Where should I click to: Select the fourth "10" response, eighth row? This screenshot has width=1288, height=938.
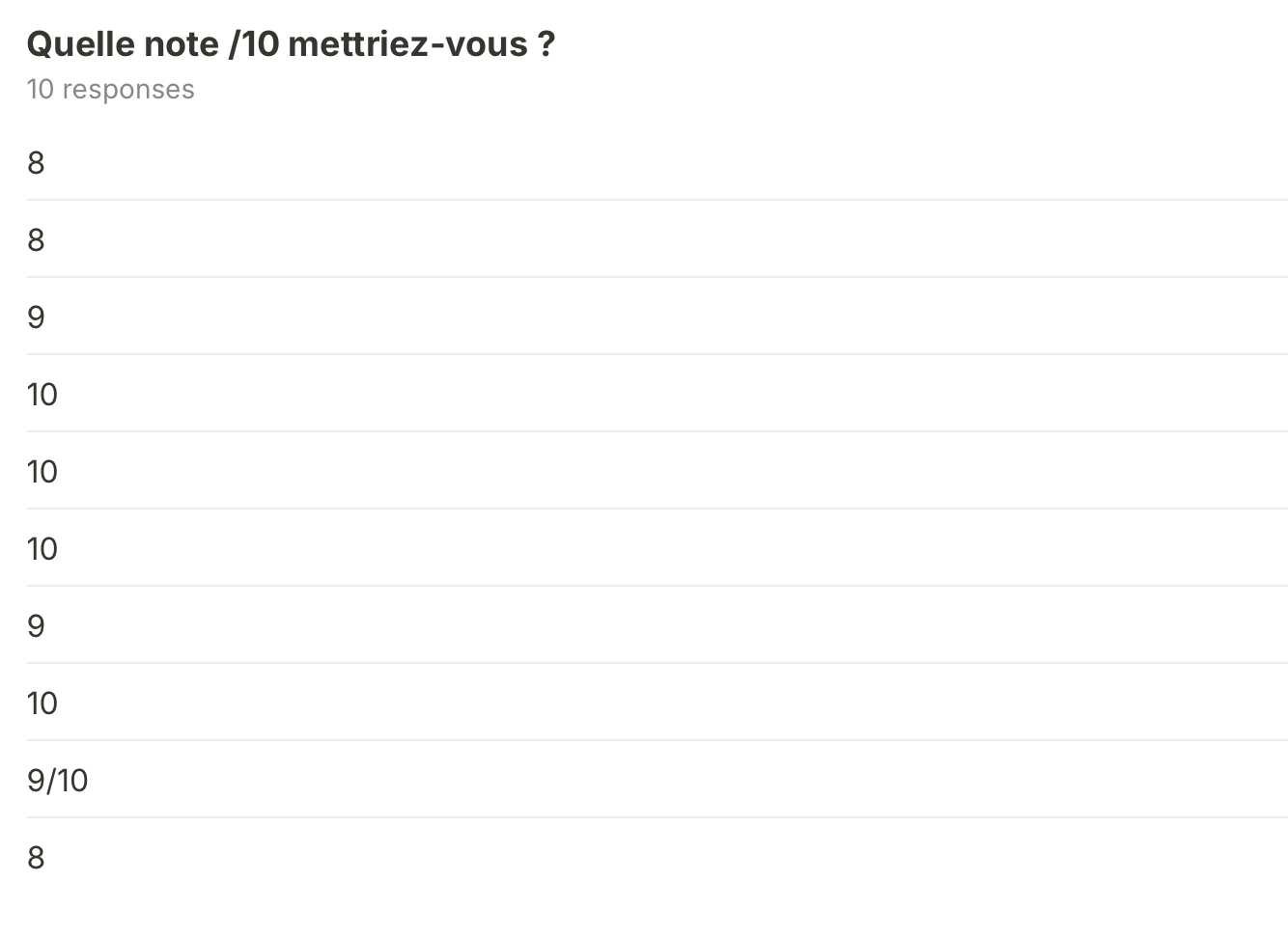[42, 703]
